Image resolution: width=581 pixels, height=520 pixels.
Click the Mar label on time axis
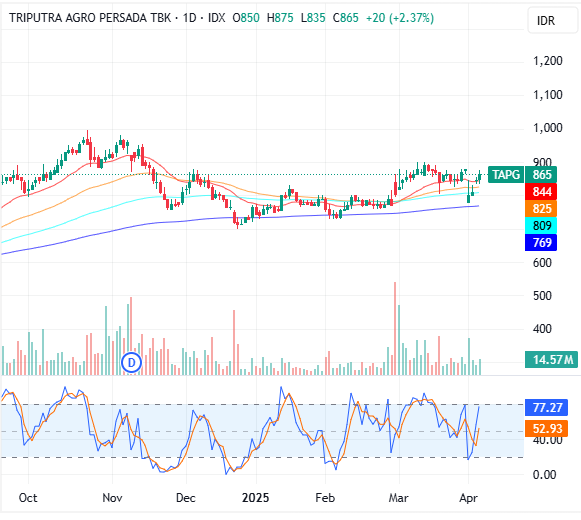(x=399, y=497)
